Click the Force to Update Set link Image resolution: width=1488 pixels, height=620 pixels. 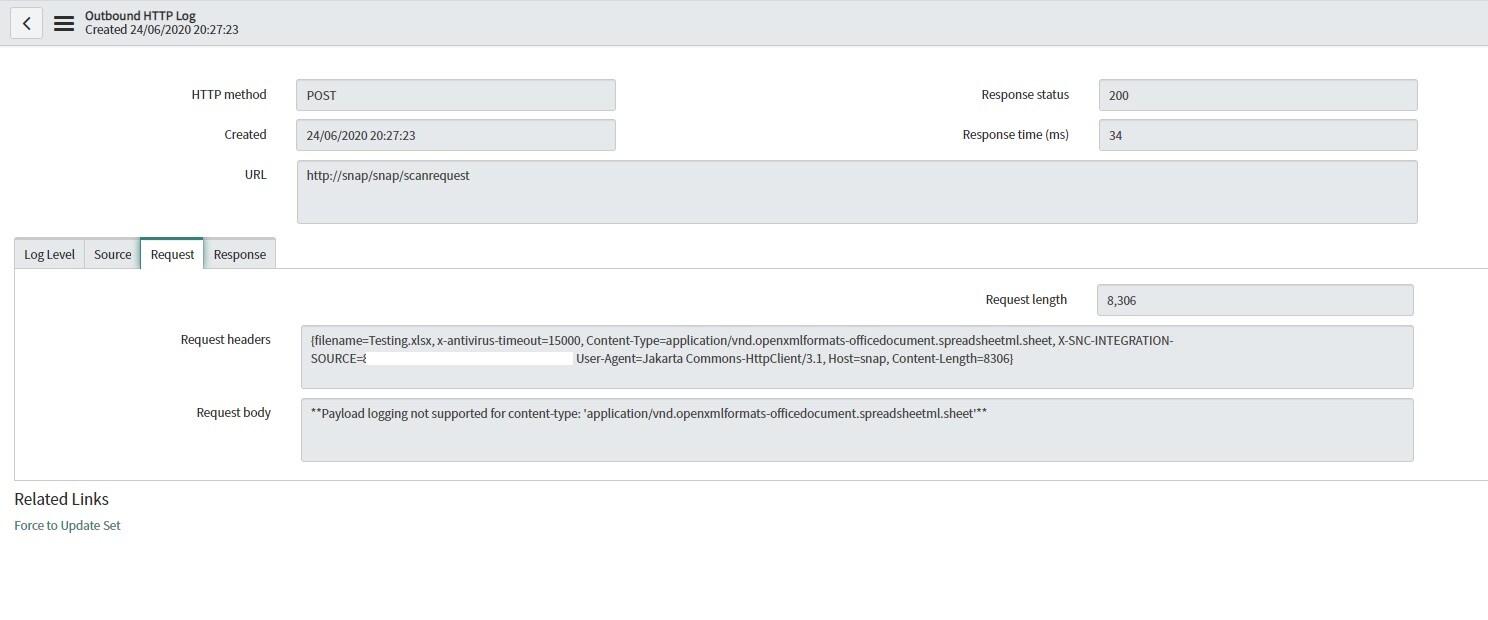pyautogui.click(x=67, y=525)
